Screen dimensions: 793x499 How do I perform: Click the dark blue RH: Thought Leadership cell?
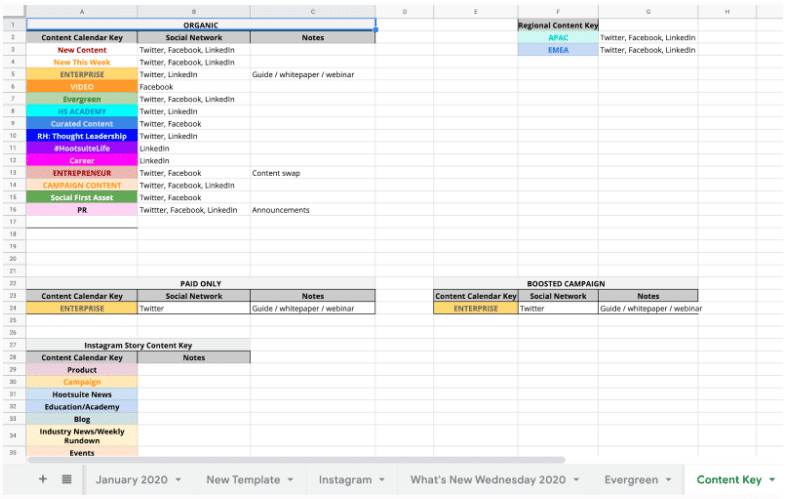[82, 136]
